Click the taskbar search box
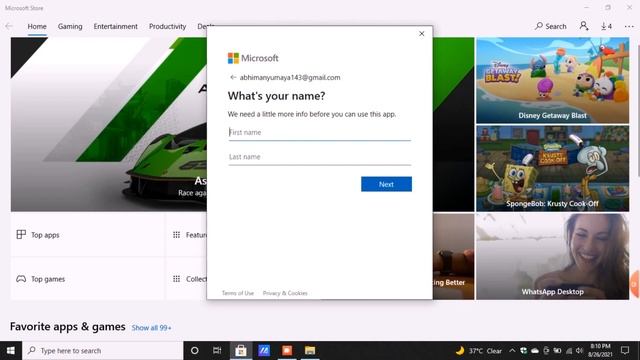Viewport: 640px width, 360px height. click(x=102, y=351)
